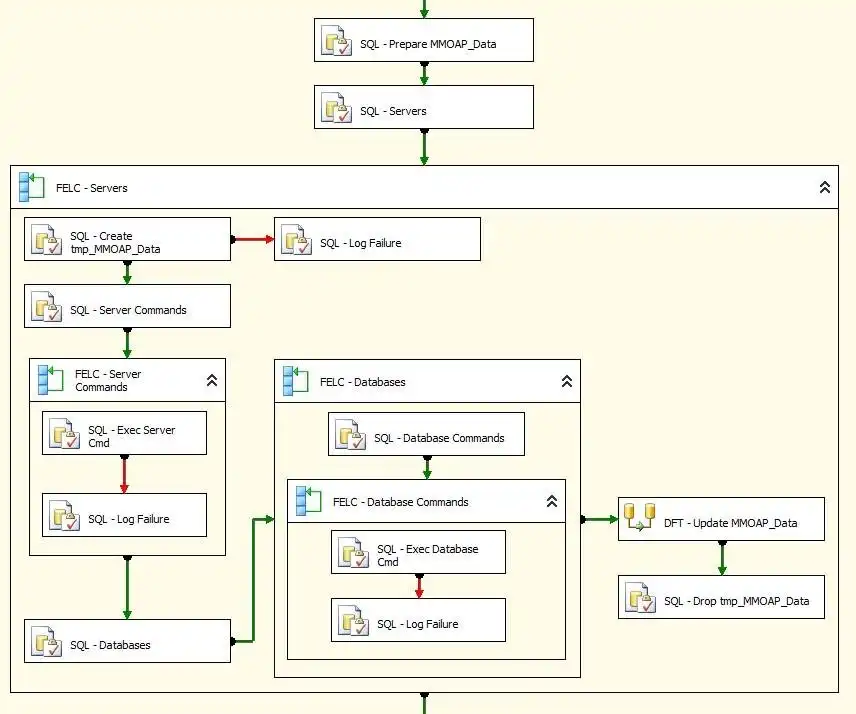Select green connector between Update MMOAP_Data and Drop tmp_MMOAP_Data

[x=722, y=558]
